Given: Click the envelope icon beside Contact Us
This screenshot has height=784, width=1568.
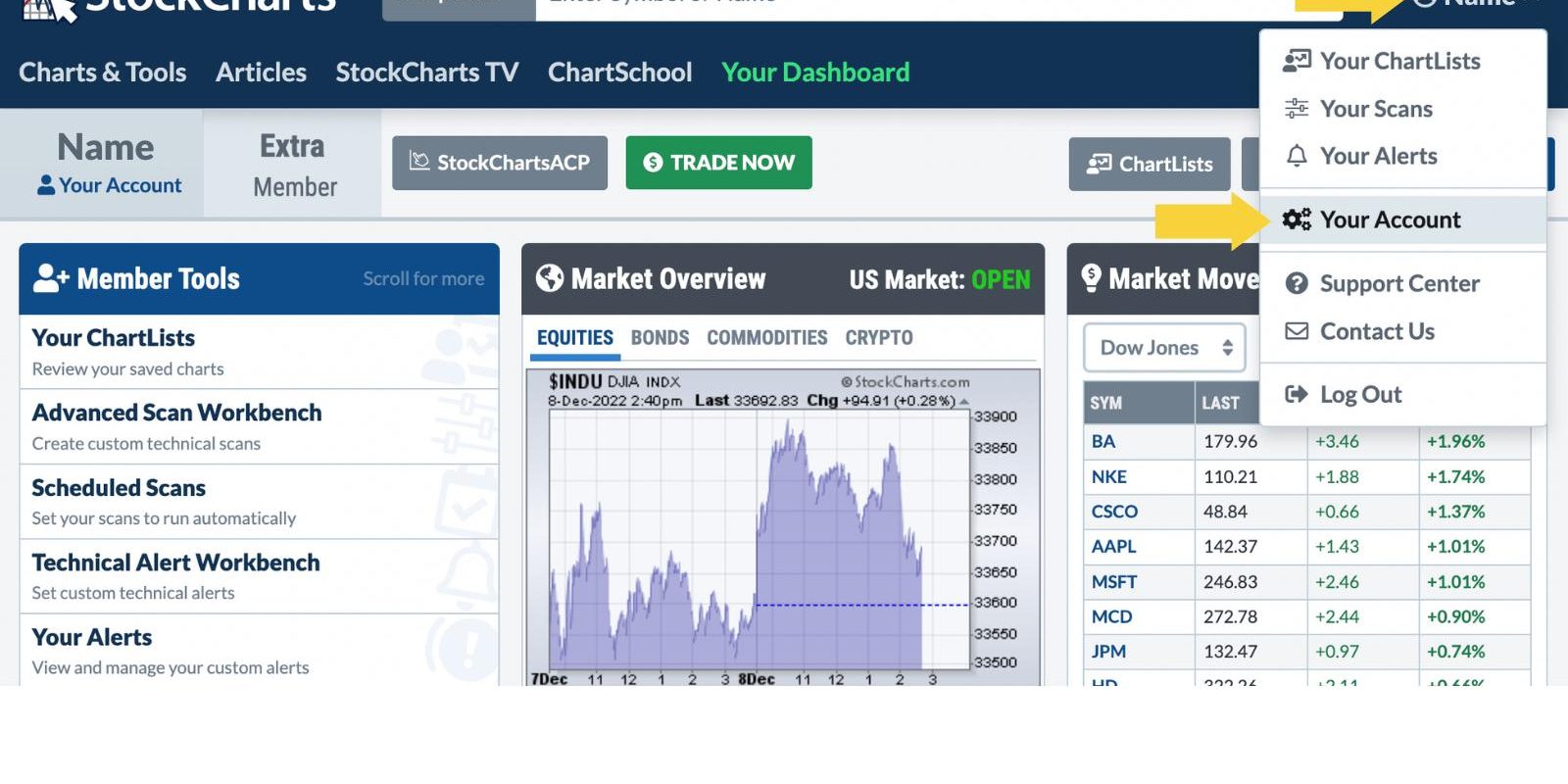Looking at the screenshot, I should [1297, 331].
